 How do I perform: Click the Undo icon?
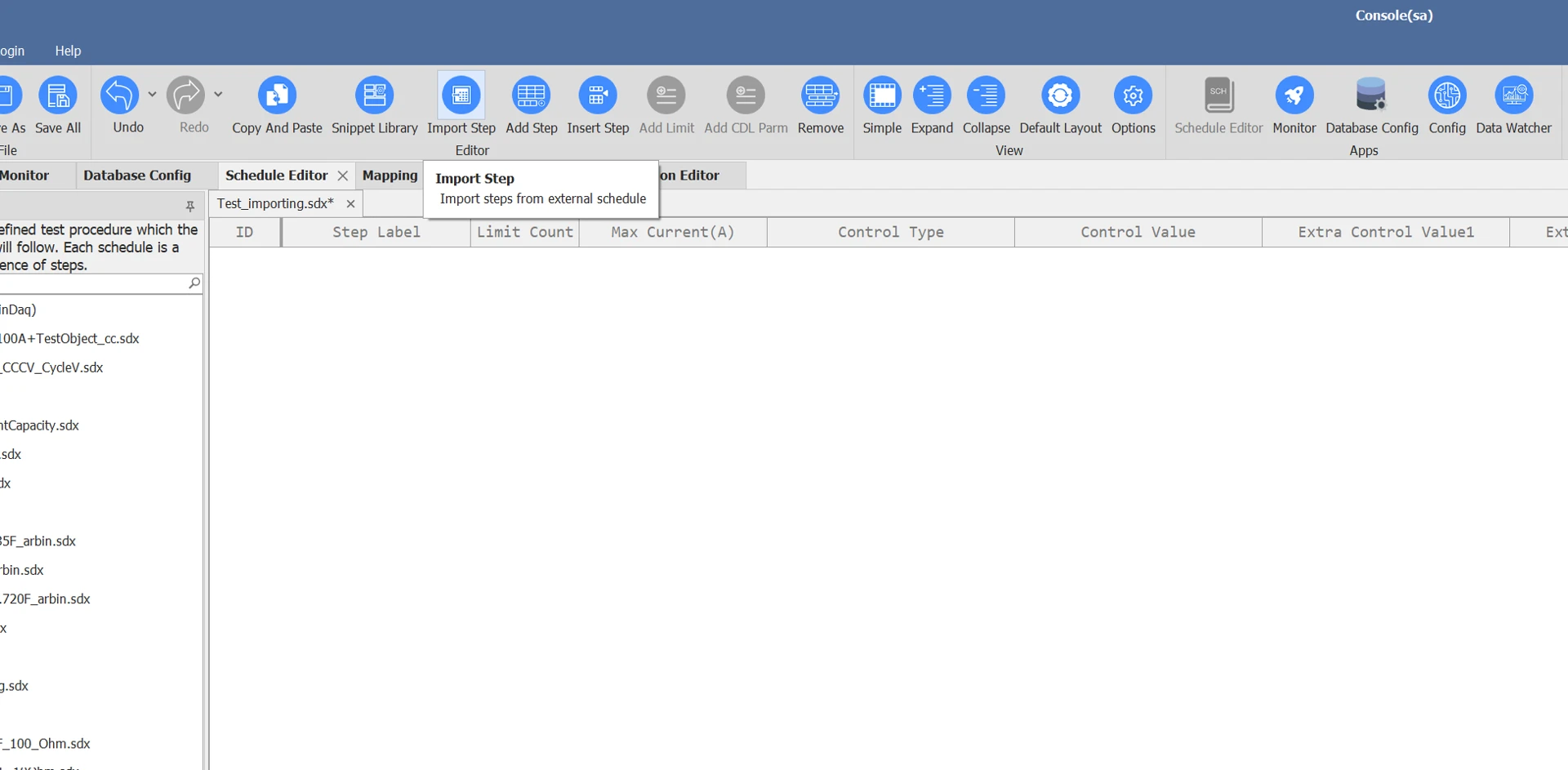tap(120, 96)
